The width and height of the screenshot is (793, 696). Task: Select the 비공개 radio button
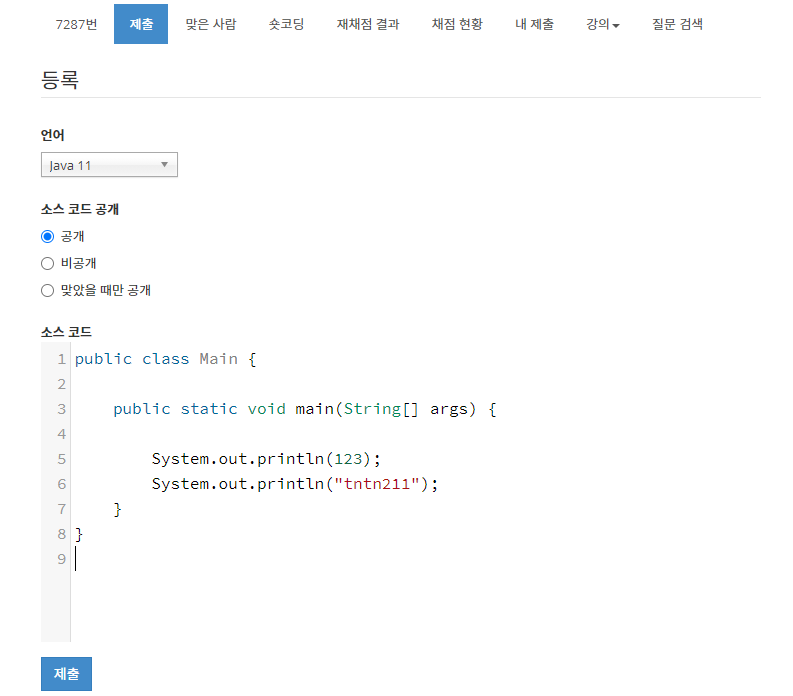[x=48, y=264]
